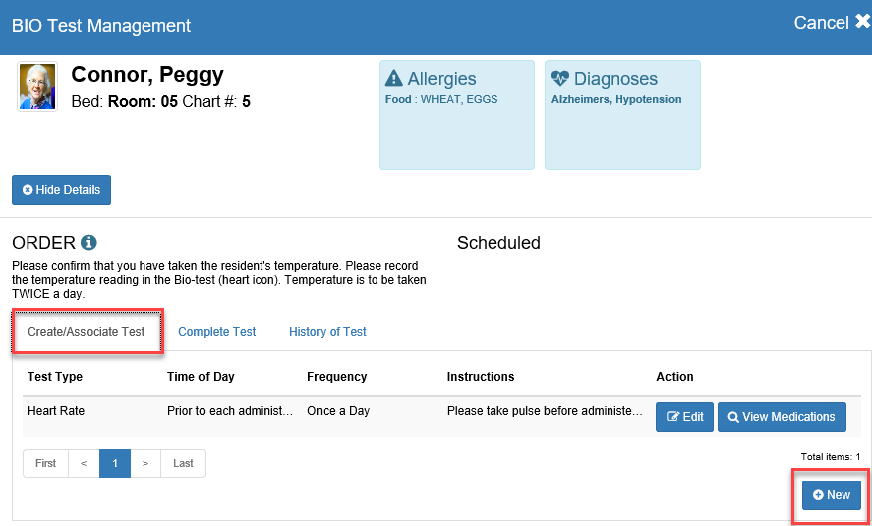Add a New test
The image size is (872, 526).
point(831,495)
